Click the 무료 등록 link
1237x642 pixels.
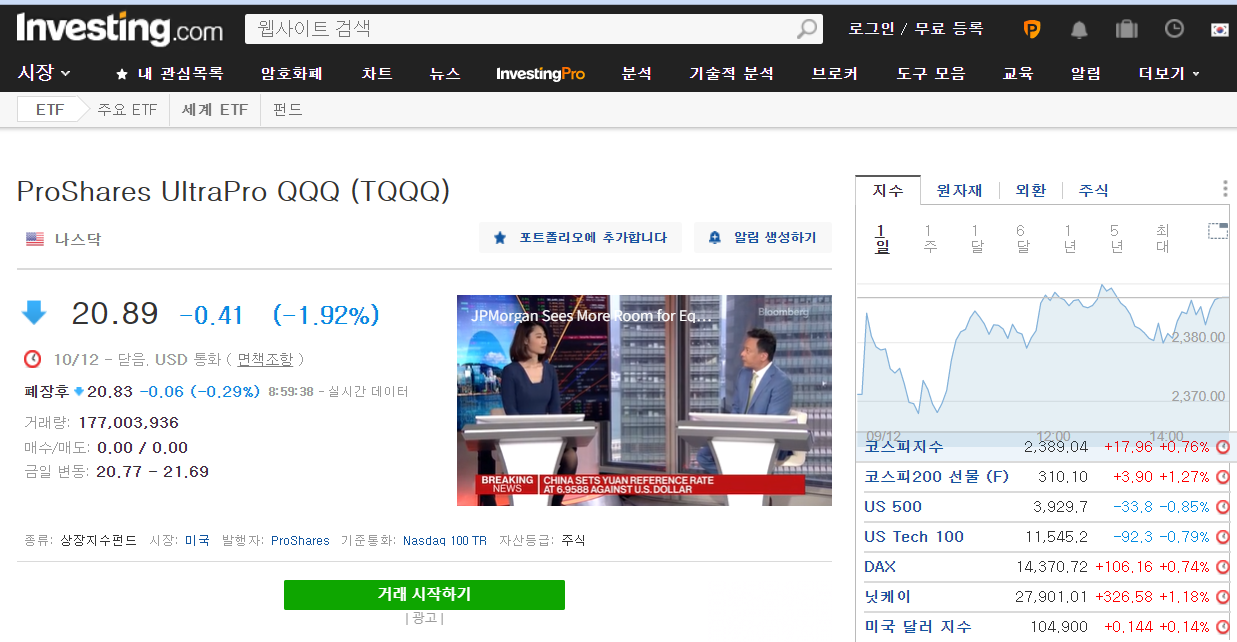click(x=949, y=29)
